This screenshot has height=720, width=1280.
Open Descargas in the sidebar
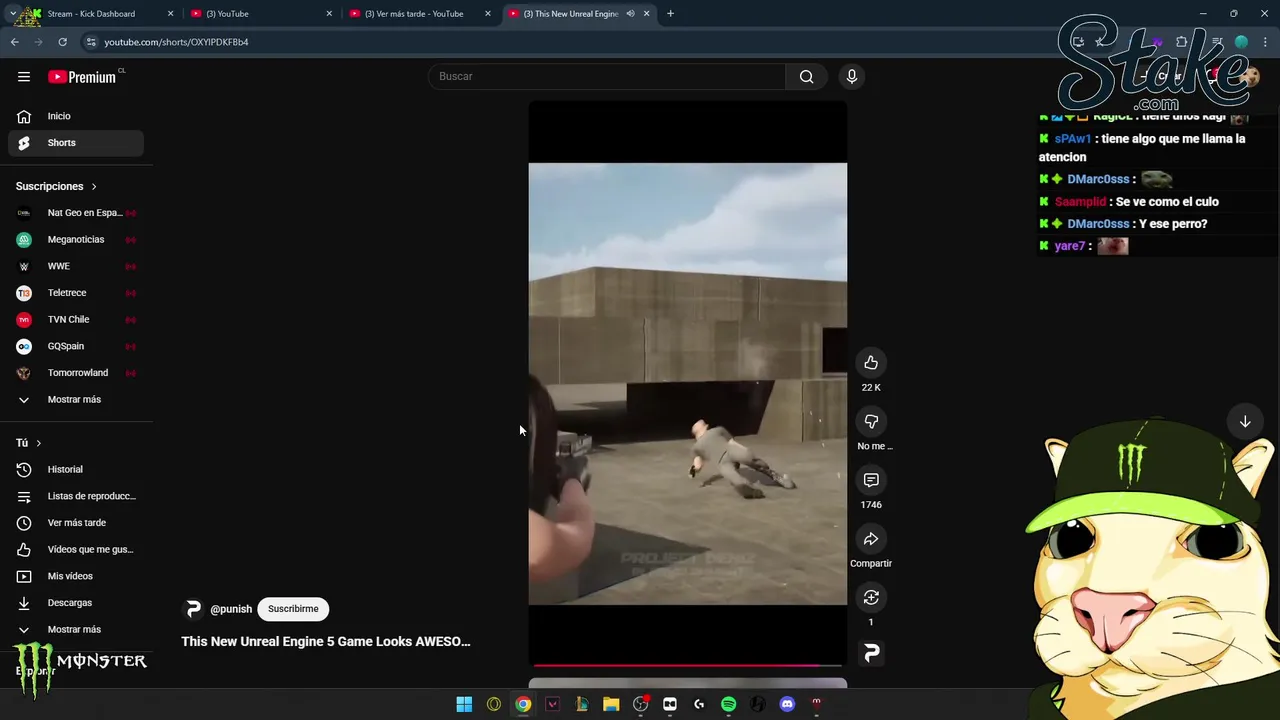coord(76,603)
